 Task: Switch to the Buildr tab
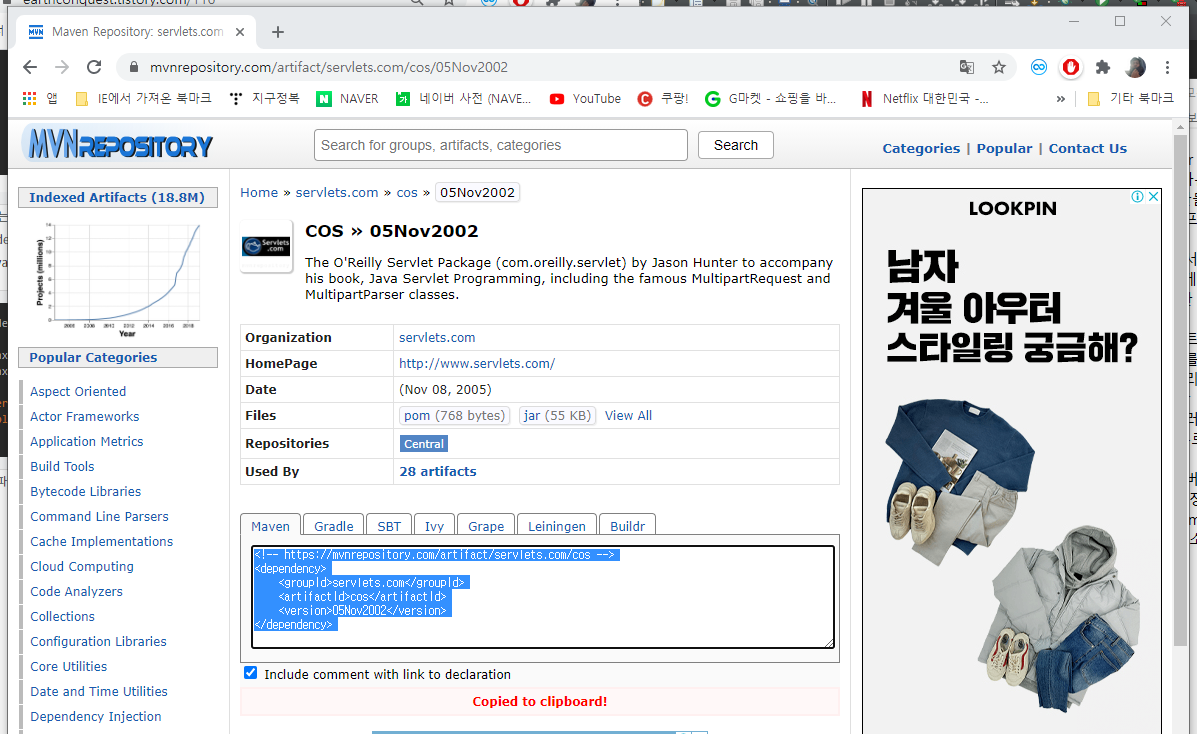click(x=628, y=525)
